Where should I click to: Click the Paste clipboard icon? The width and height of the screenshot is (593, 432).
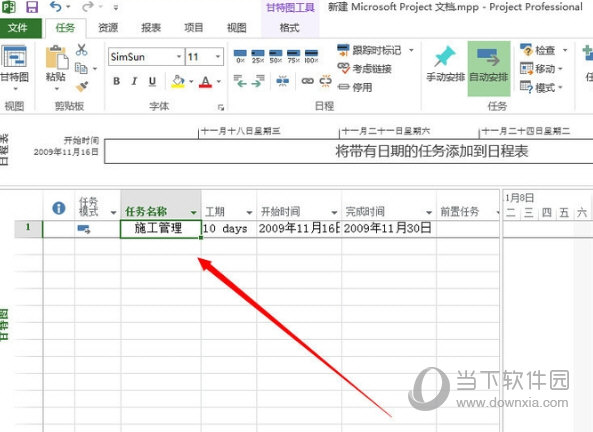pyautogui.click(x=56, y=58)
